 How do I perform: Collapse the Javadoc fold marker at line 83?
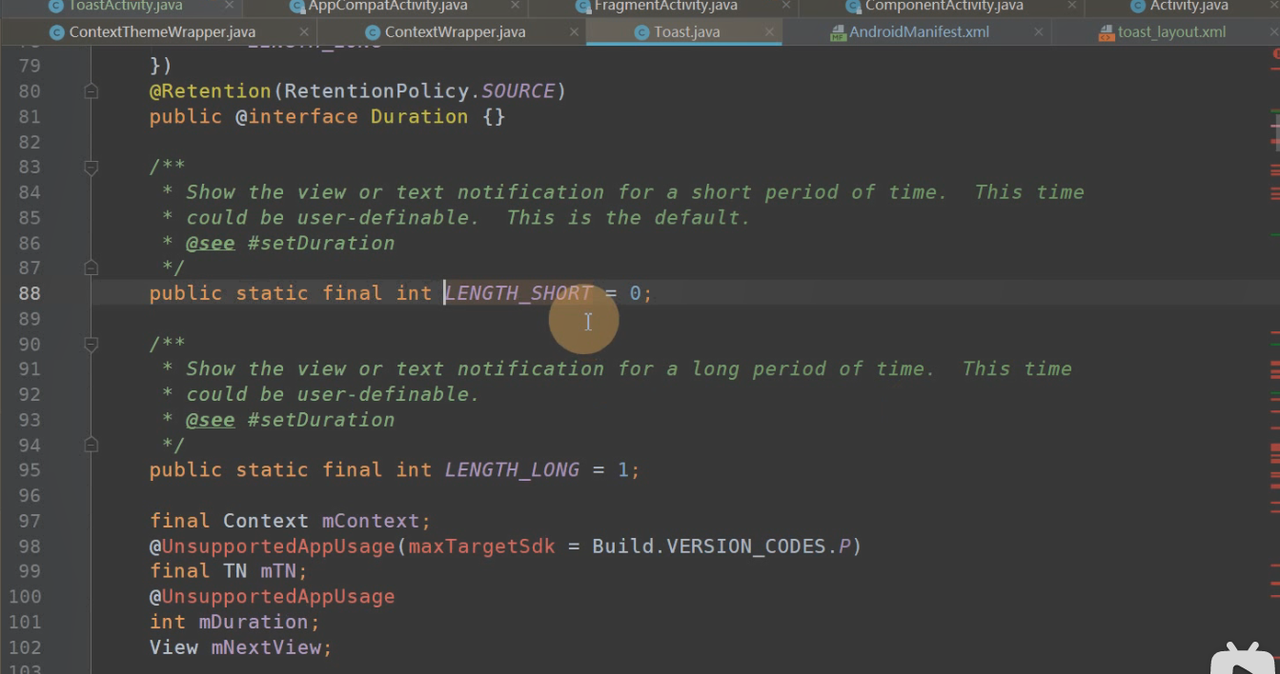tap(91, 167)
